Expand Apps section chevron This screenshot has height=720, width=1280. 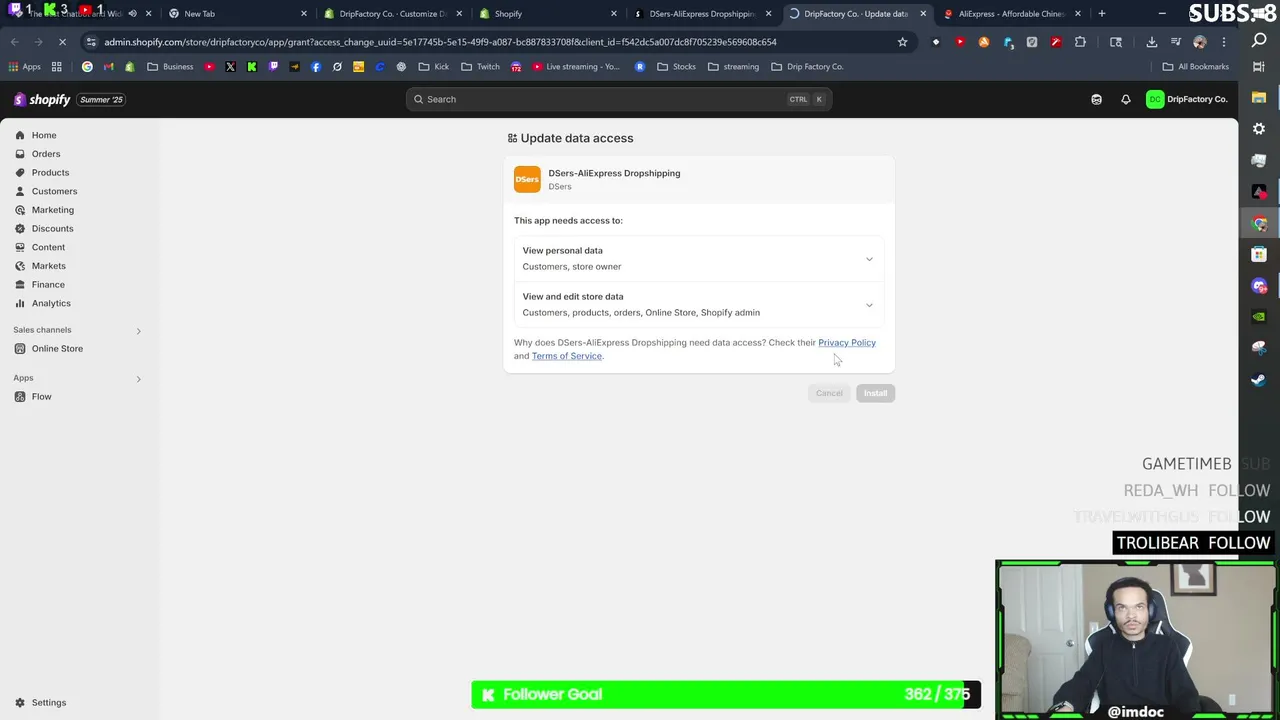(138, 379)
